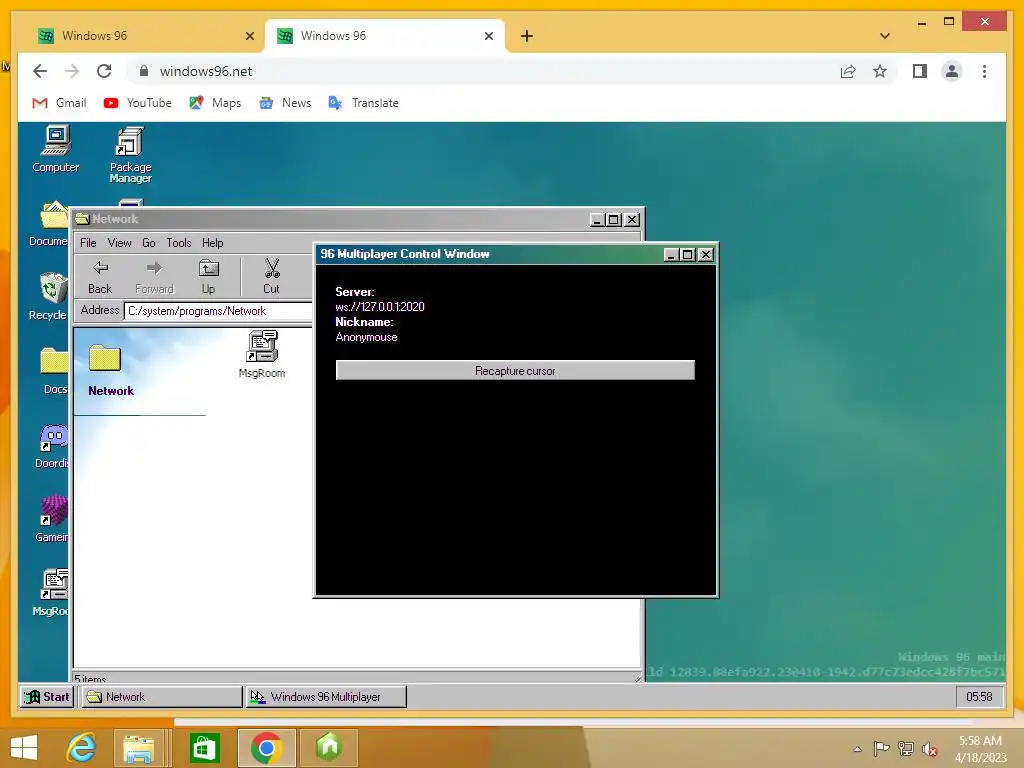Close the active Windows 96 browser tab

pos(488,37)
